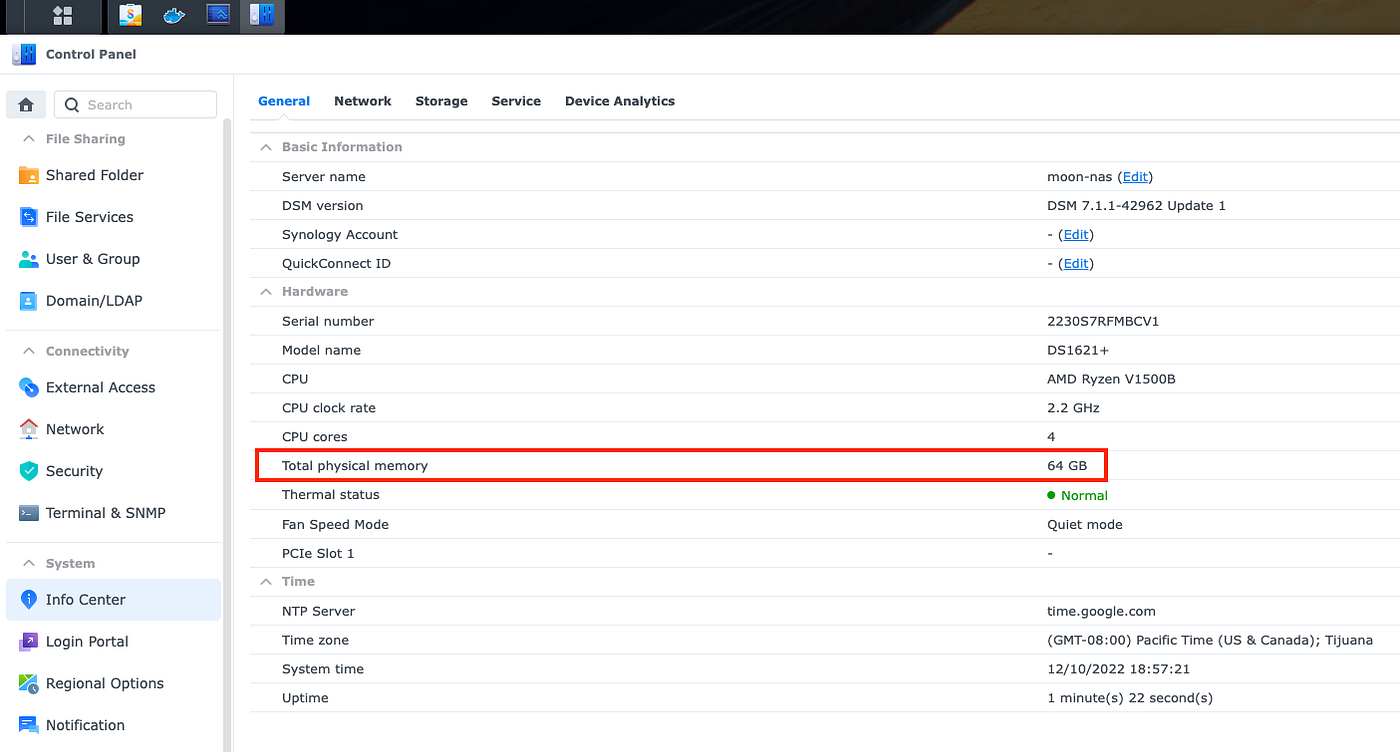Click Edit link for QuickConnect ID
Image resolution: width=1400 pixels, height=752 pixels.
(x=1076, y=264)
